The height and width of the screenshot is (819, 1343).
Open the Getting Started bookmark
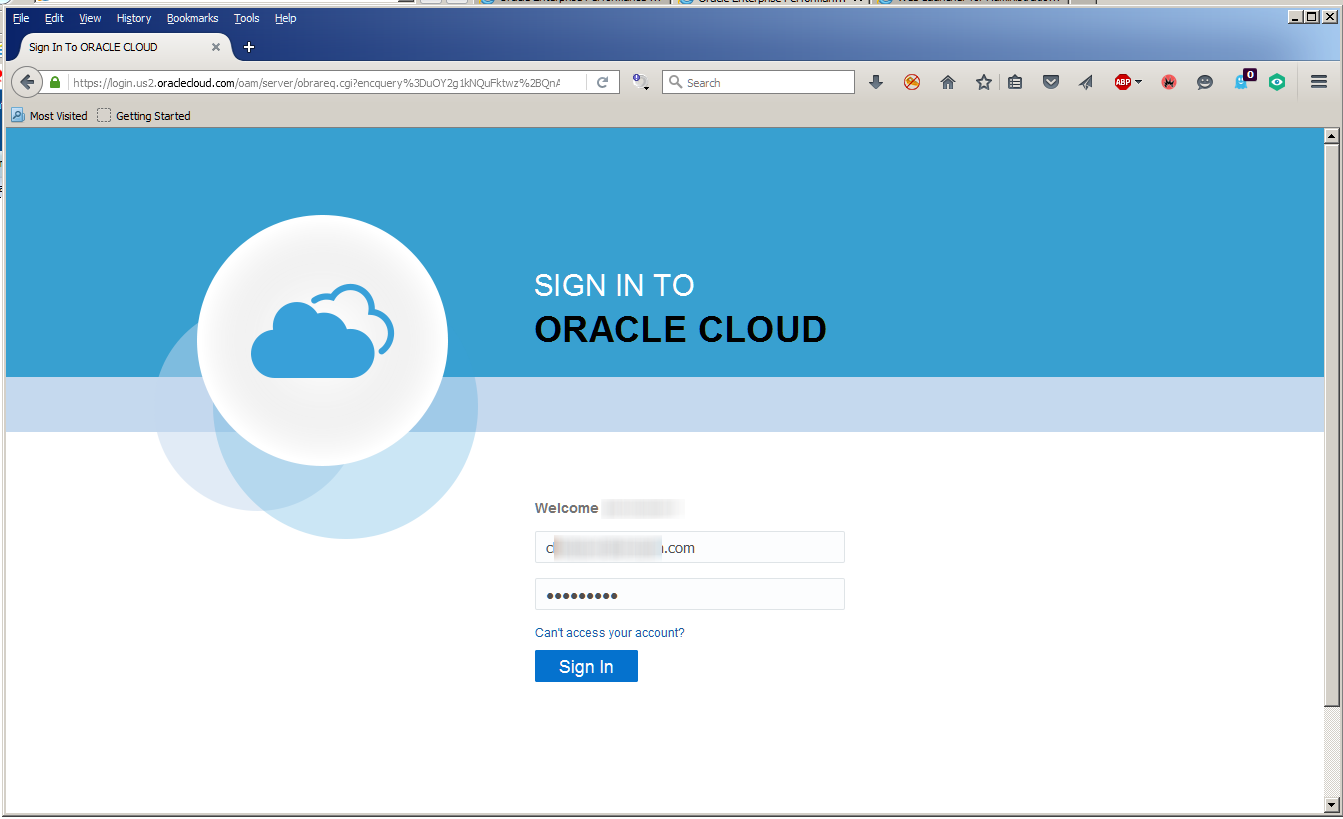click(144, 116)
